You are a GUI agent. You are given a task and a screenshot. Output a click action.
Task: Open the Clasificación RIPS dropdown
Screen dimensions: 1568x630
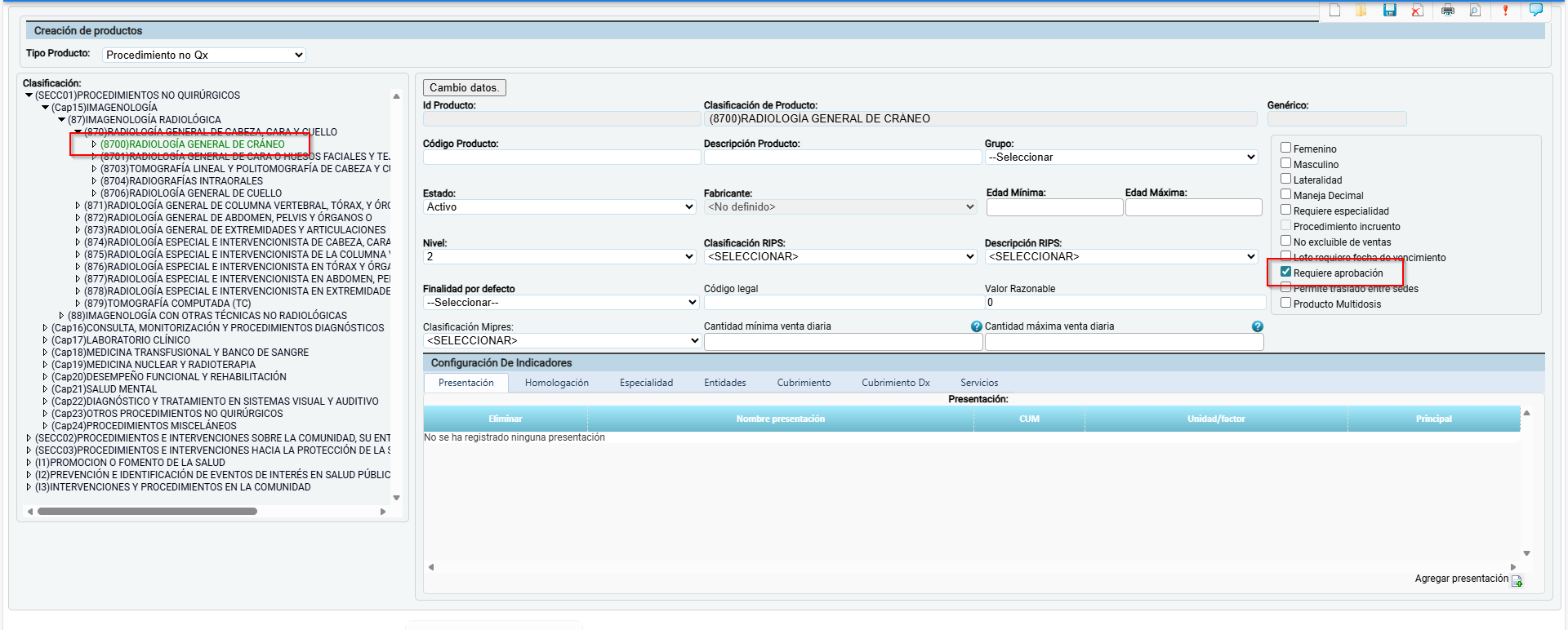click(840, 256)
